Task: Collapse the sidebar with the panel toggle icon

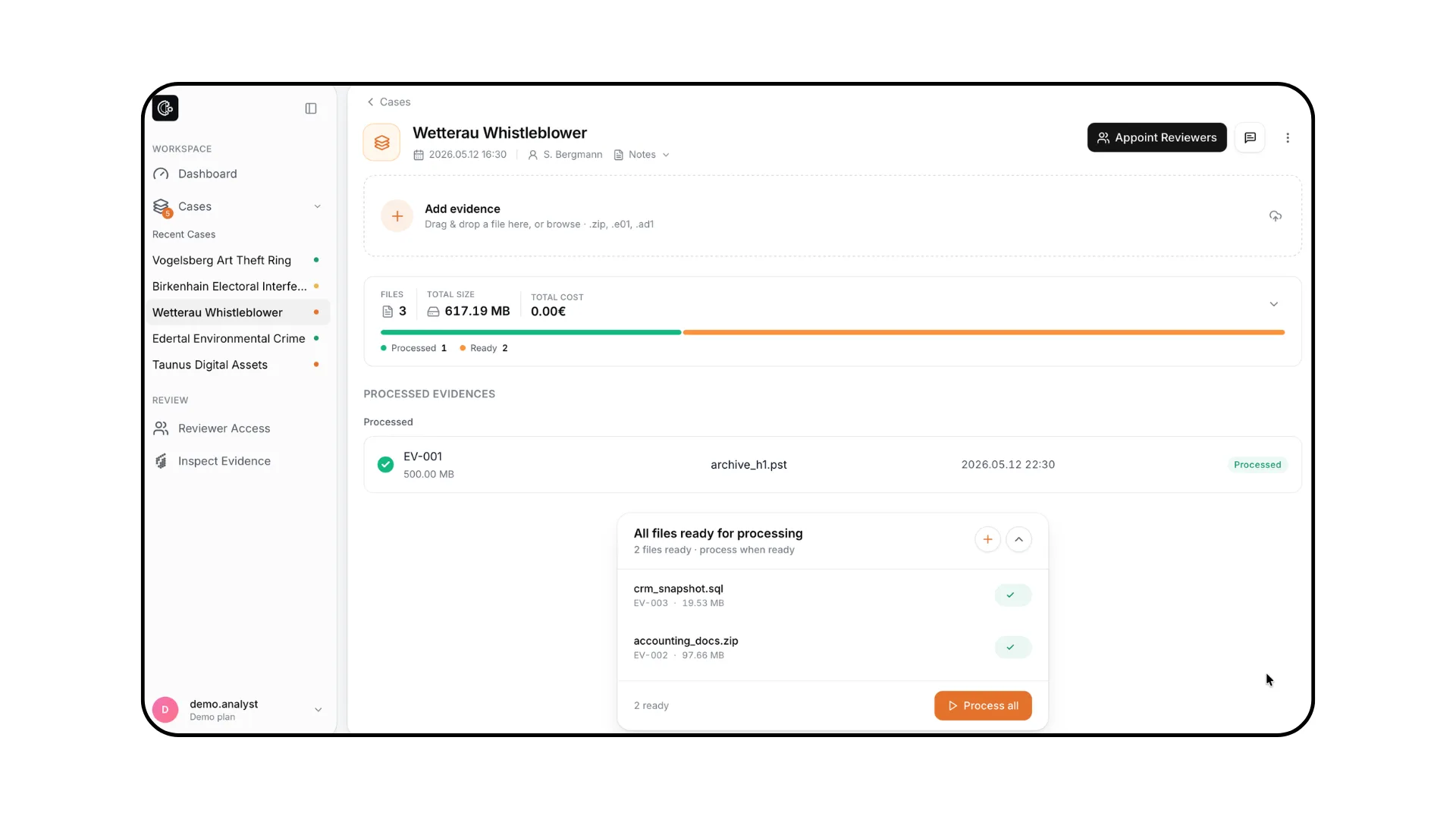Action: [x=311, y=108]
